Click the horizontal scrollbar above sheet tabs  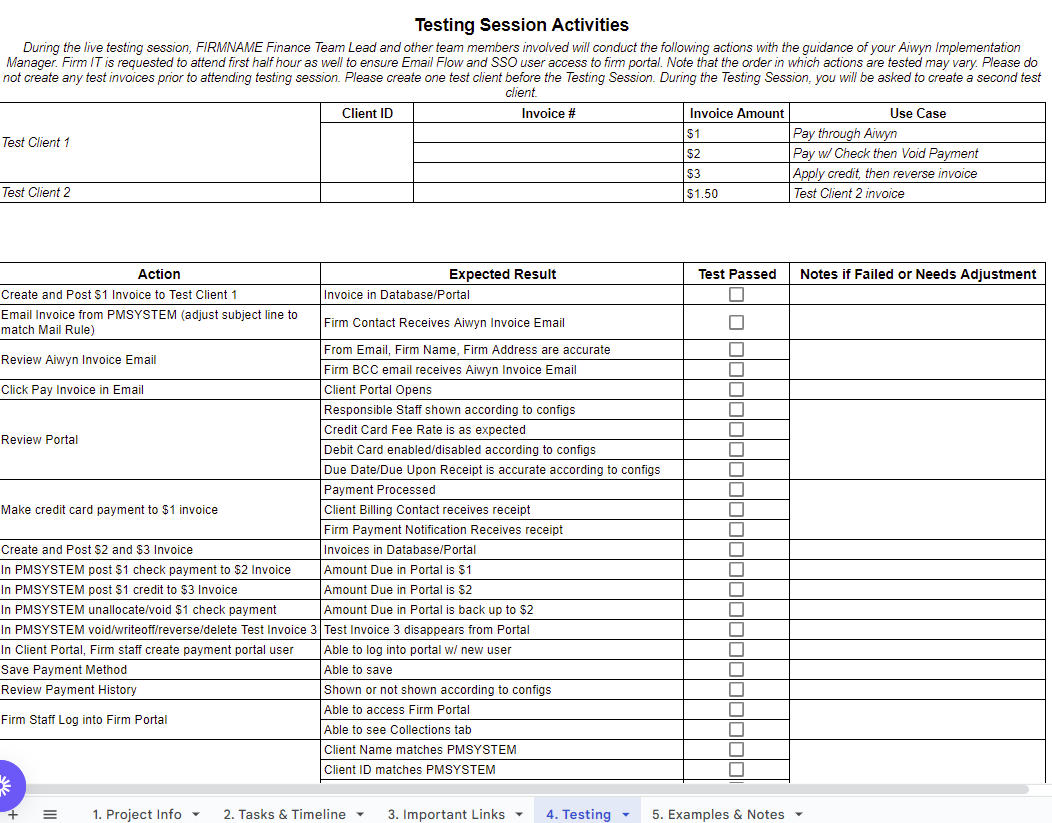pyautogui.click(x=523, y=789)
